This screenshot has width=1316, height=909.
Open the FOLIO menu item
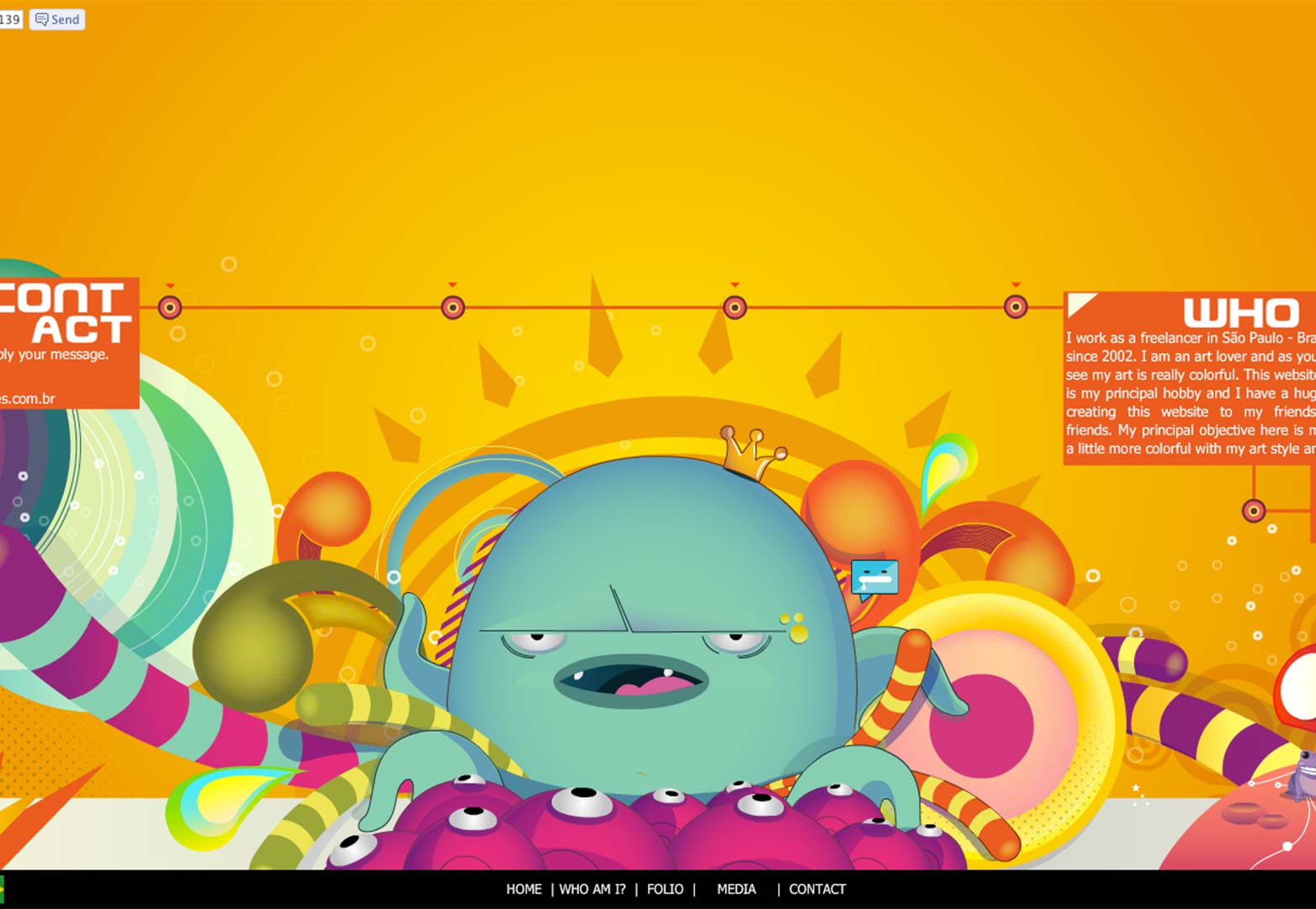(665, 889)
